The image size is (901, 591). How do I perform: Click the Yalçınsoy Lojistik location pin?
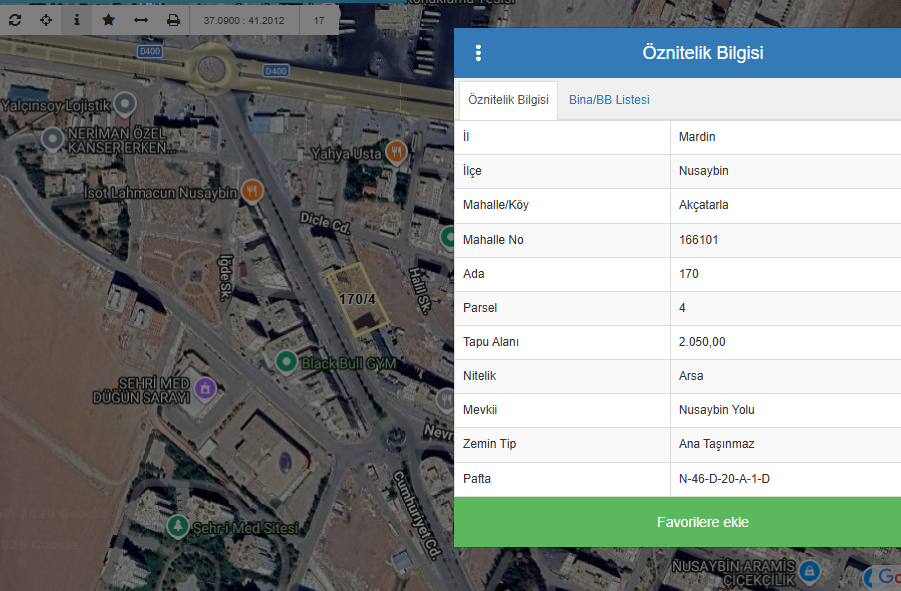(x=125, y=103)
